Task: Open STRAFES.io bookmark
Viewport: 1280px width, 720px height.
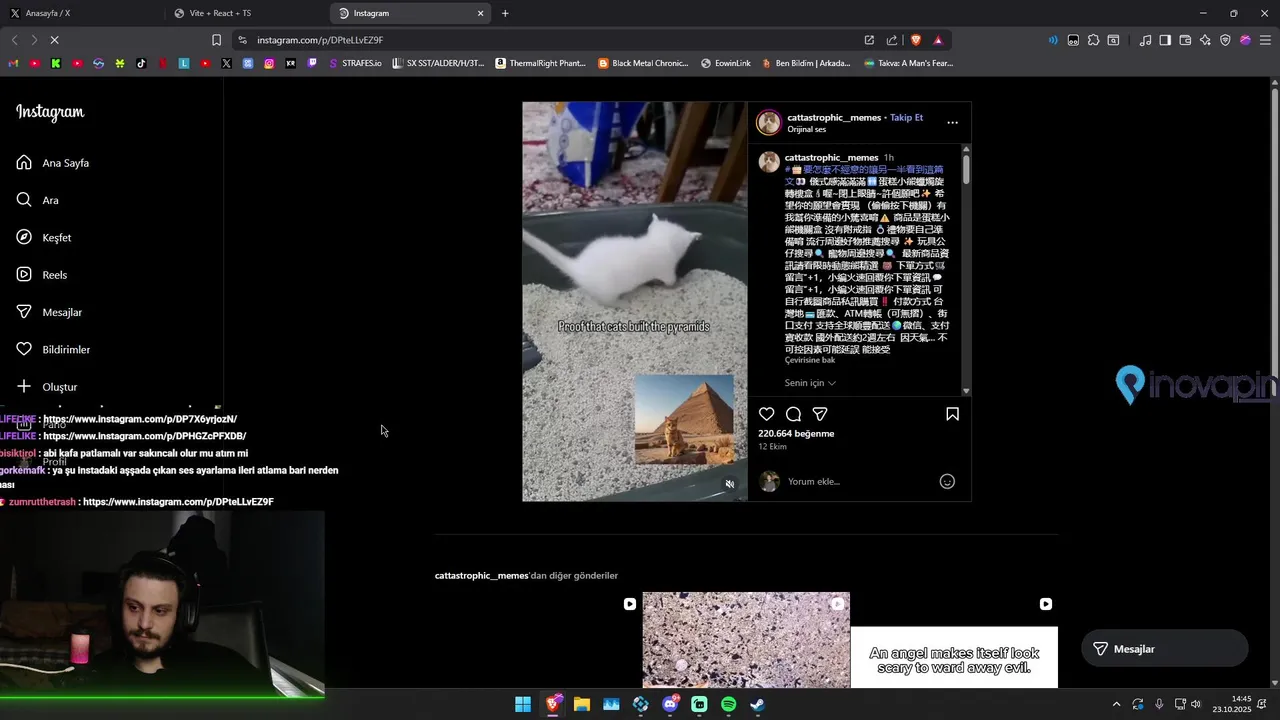Action: (355, 63)
